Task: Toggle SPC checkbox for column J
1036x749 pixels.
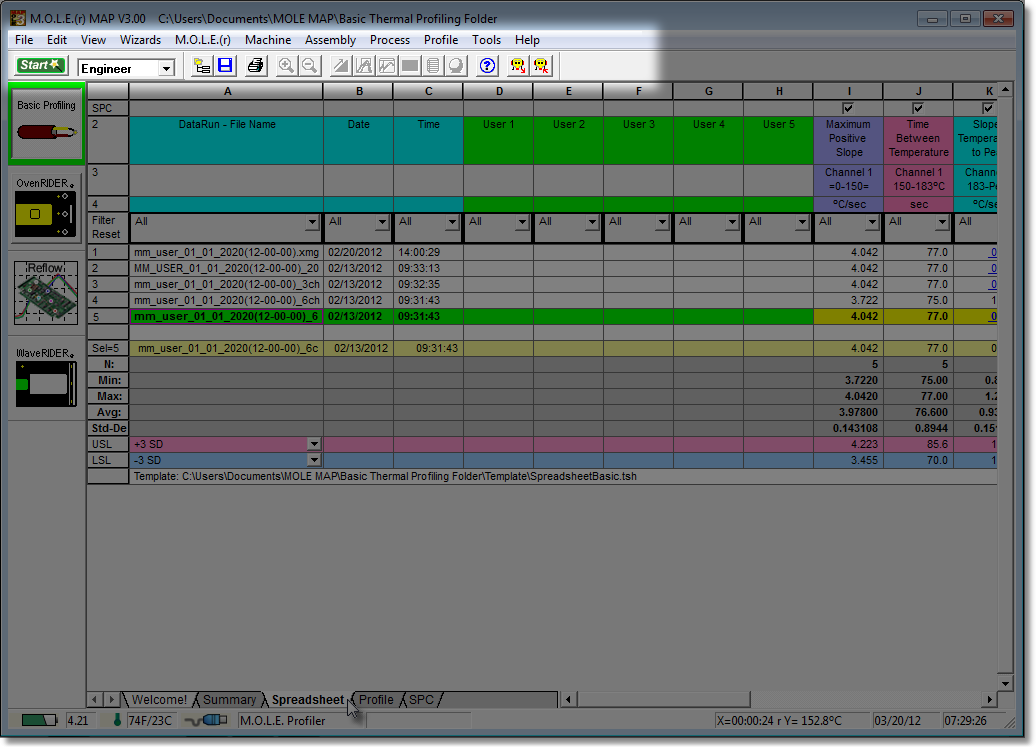Action: coord(918,108)
